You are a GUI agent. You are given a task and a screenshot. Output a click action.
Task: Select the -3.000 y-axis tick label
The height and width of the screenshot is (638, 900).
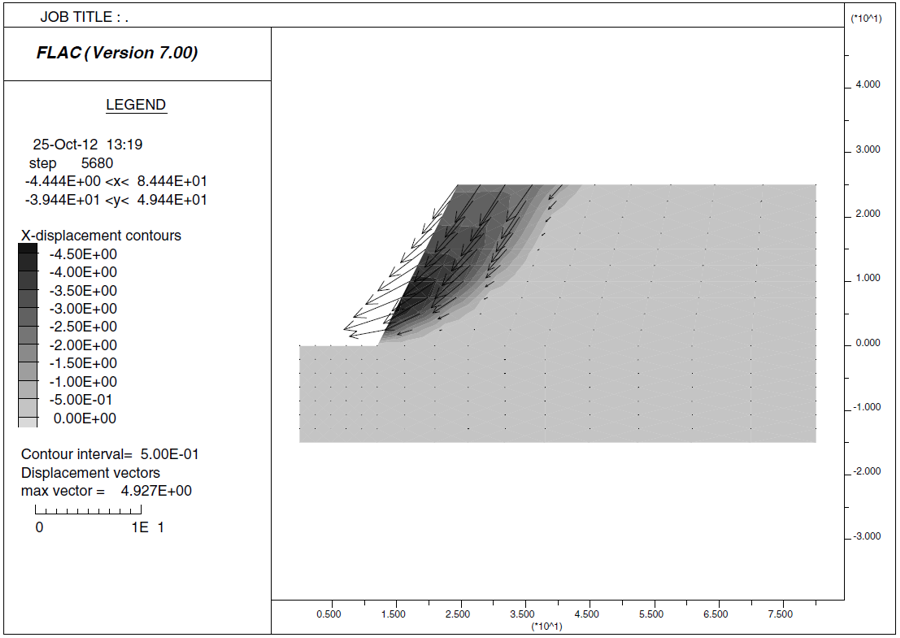(x=864, y=537)
